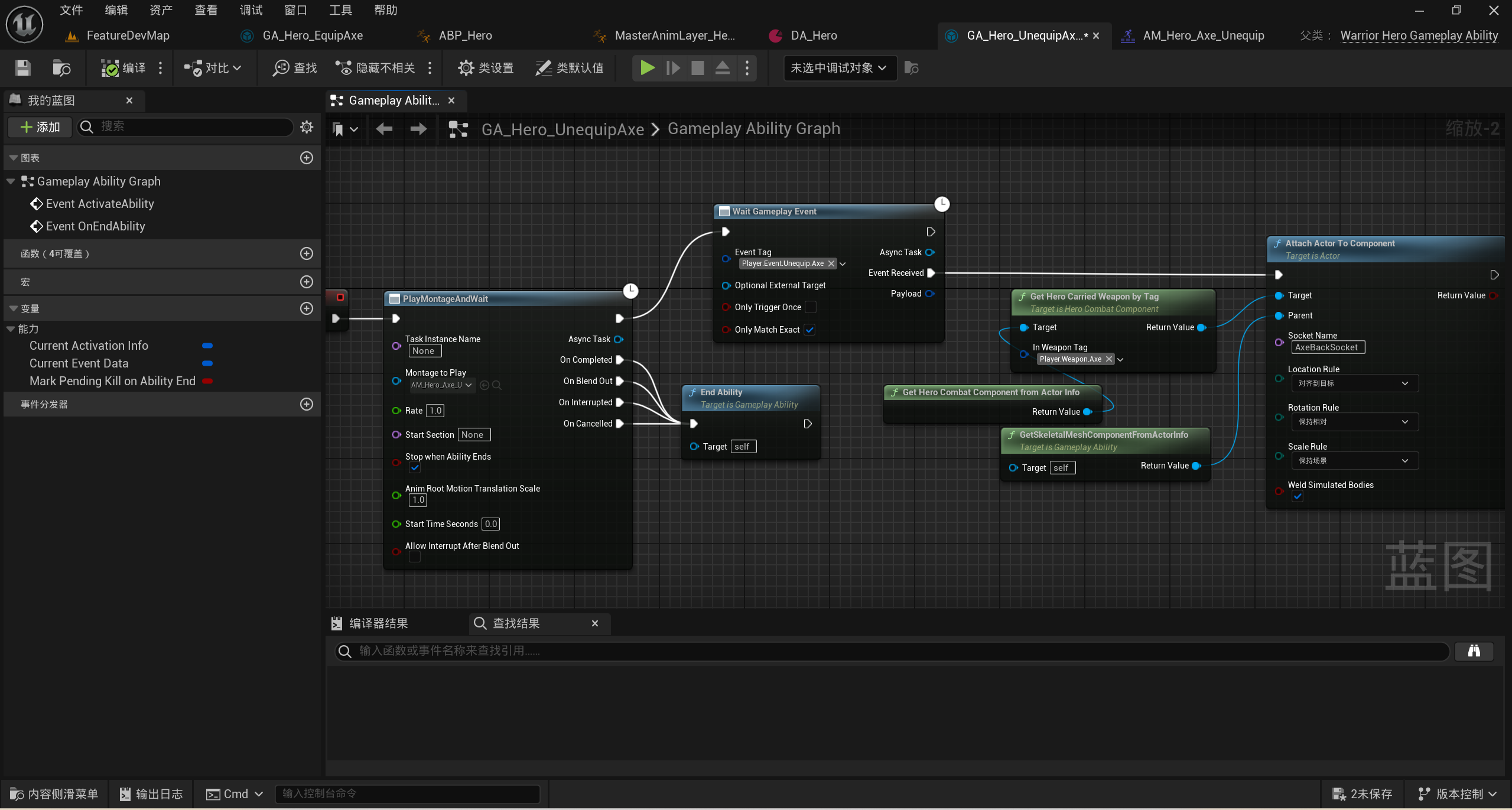Viewport: 1512px width, 810px height.
Task: Open My Blueprint settings gear
Action: click(x=307, y=126)
